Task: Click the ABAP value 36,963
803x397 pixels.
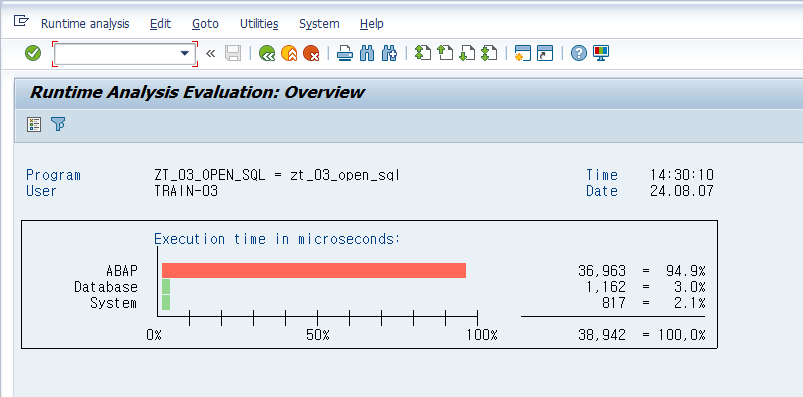Action: [602, 270]
